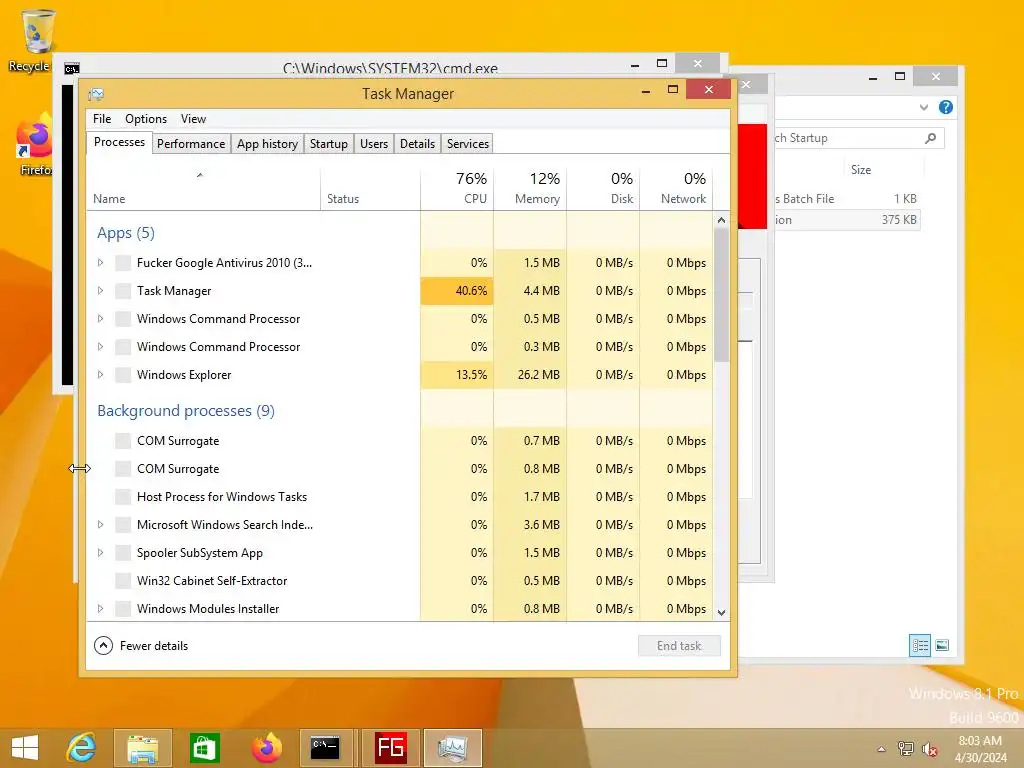Open the Windows Start button

[x=25, y=748]
